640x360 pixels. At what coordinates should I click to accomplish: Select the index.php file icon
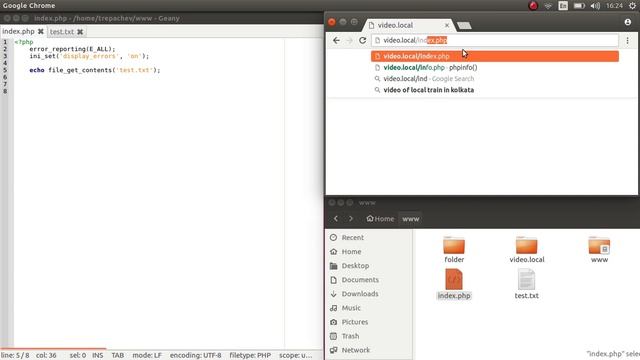[454, 280]
